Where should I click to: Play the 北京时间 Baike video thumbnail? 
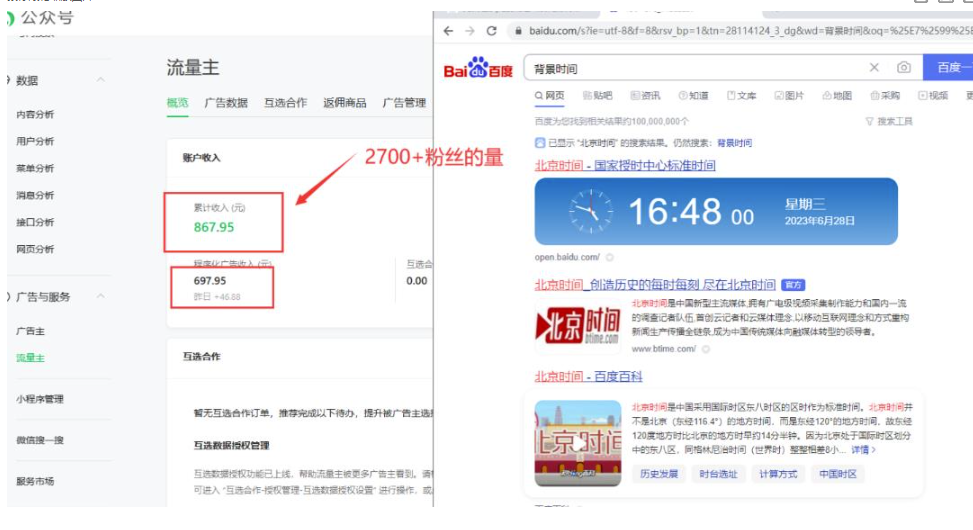point(578,443)
